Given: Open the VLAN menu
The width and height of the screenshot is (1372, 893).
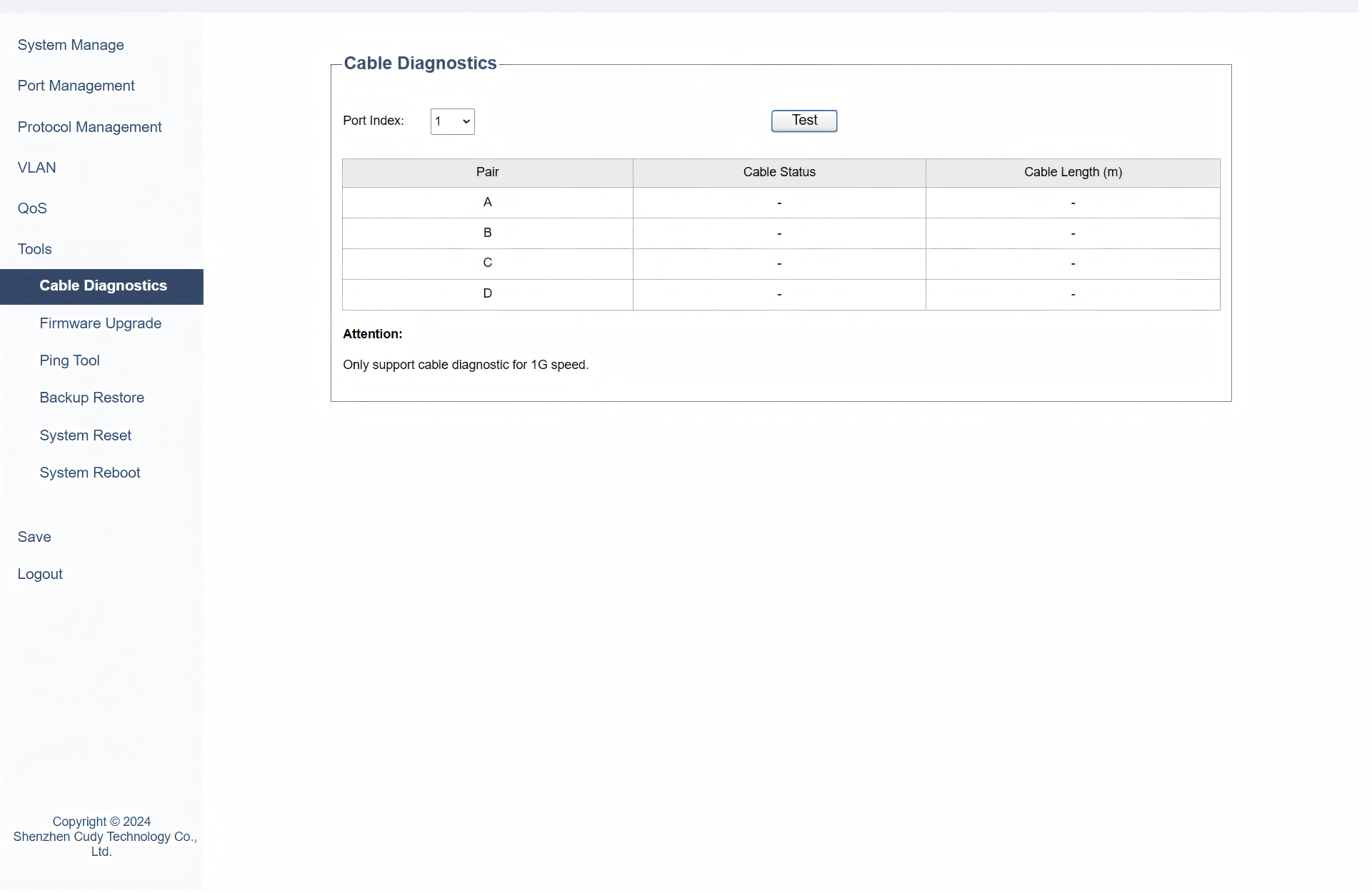Looking at the screenshot, I should click(x=36, y=168).
